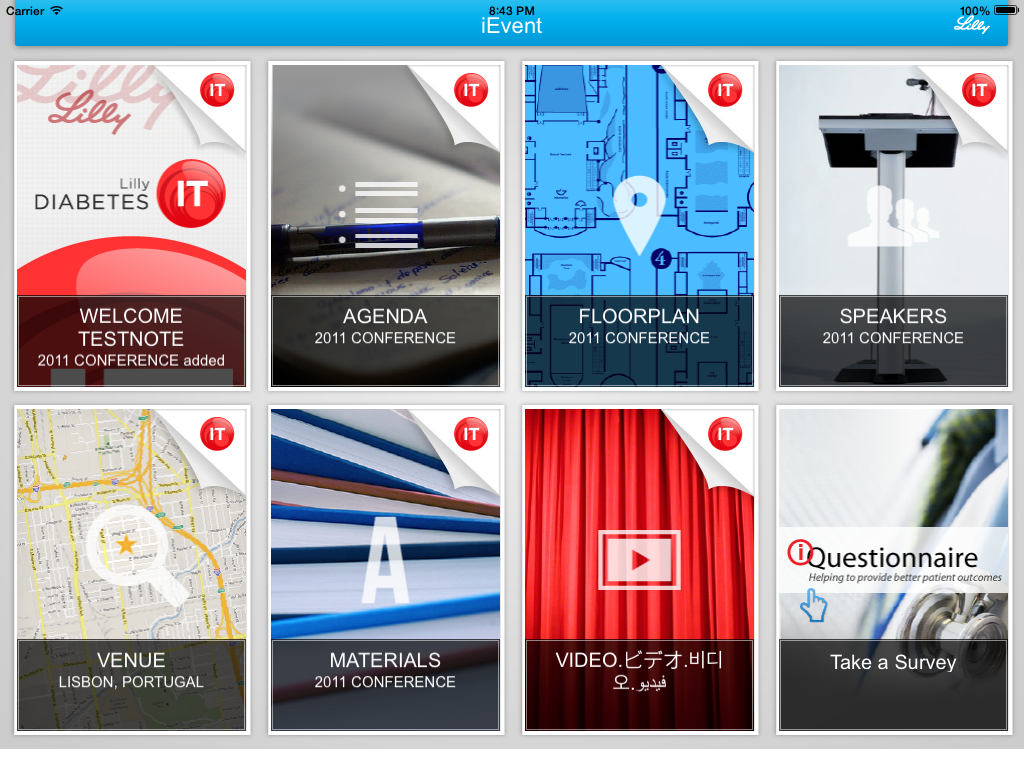Viewport: 1024px width, 768px height.
Task: Click the map pin icon on the Floorplan tile
Action: pyautogui.click(x=639, y=216)
